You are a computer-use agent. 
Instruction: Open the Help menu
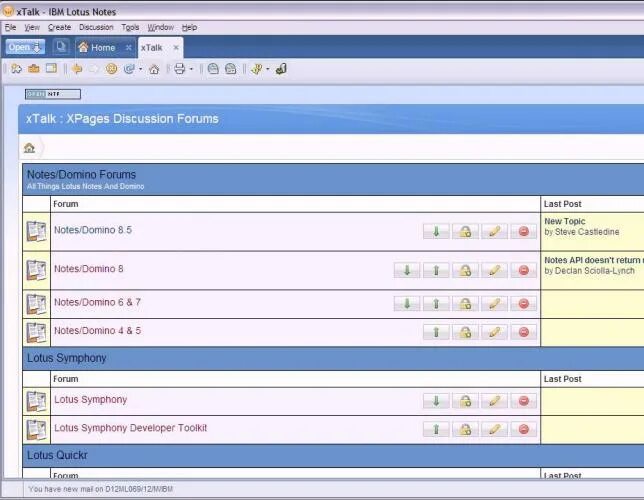189,28
